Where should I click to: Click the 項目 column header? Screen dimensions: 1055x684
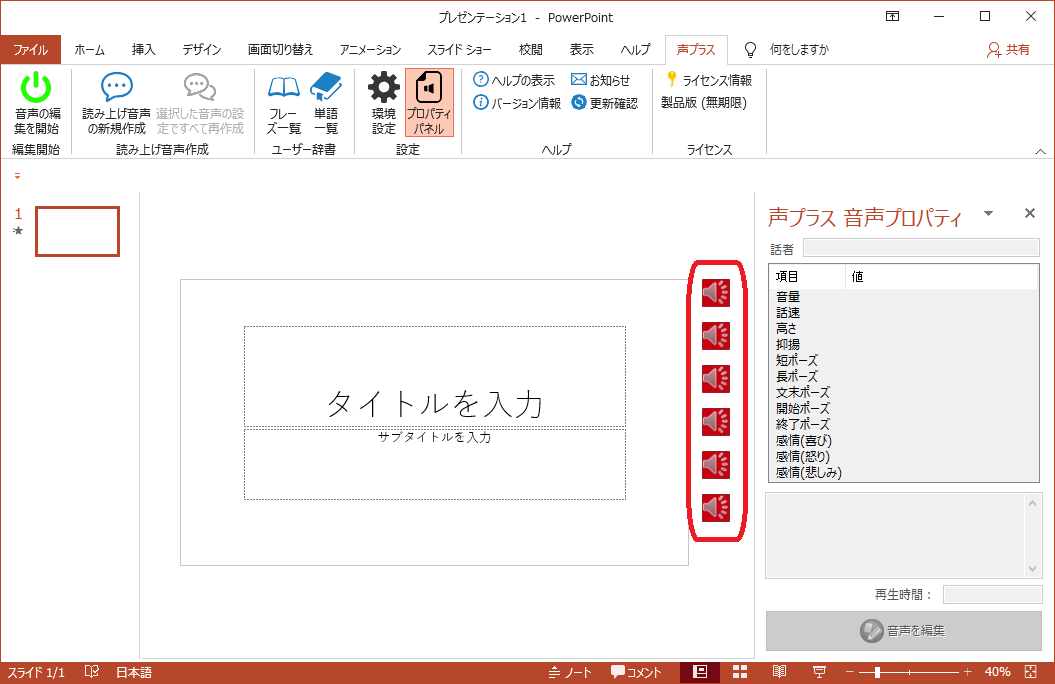point(807,277)
